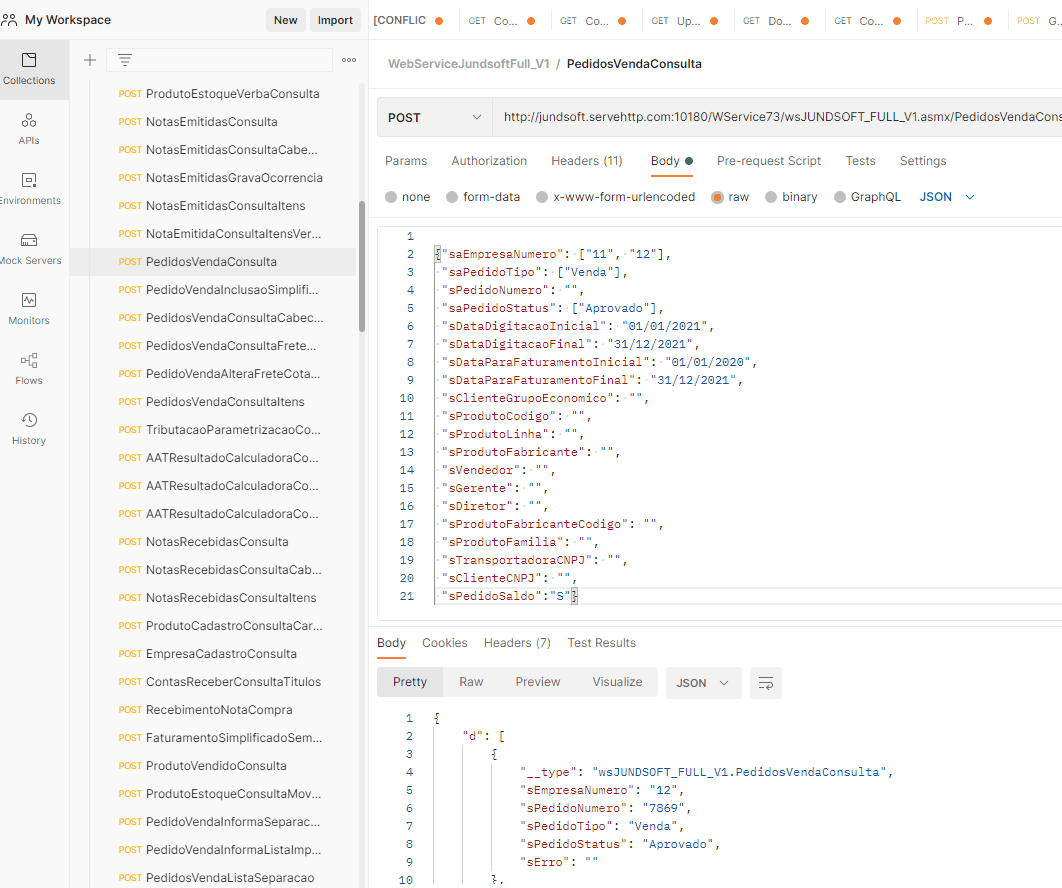Switch to the Pre-request Script tab
This screenshot has height=888, width=1062.
[768, 161]
